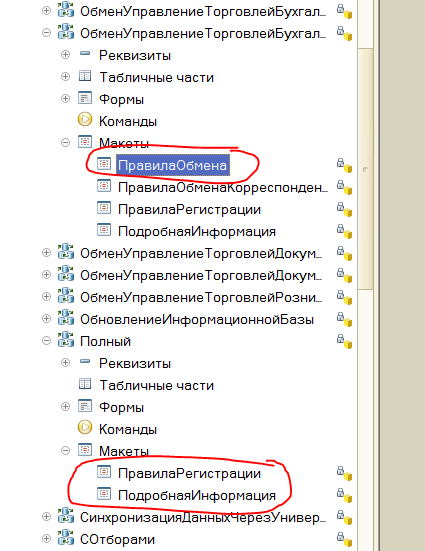Expand the СинхронизацияДанныхЧерезУнивер node
The height and width of the screenshot is (551, 425).
coord(46,517)
